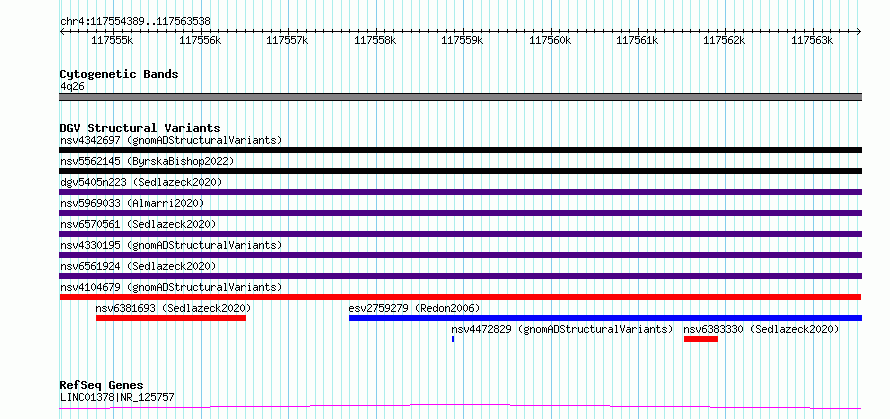This screenshot has width=890, height=419.
Task: Click the gray 4q26 cytogenetic band bar
Action: (461, 97)
